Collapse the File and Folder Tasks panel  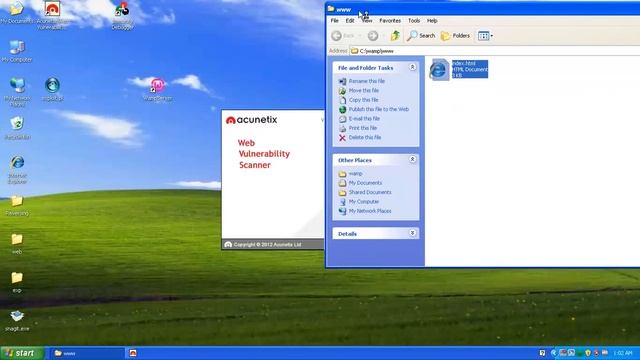click(412, 67)
